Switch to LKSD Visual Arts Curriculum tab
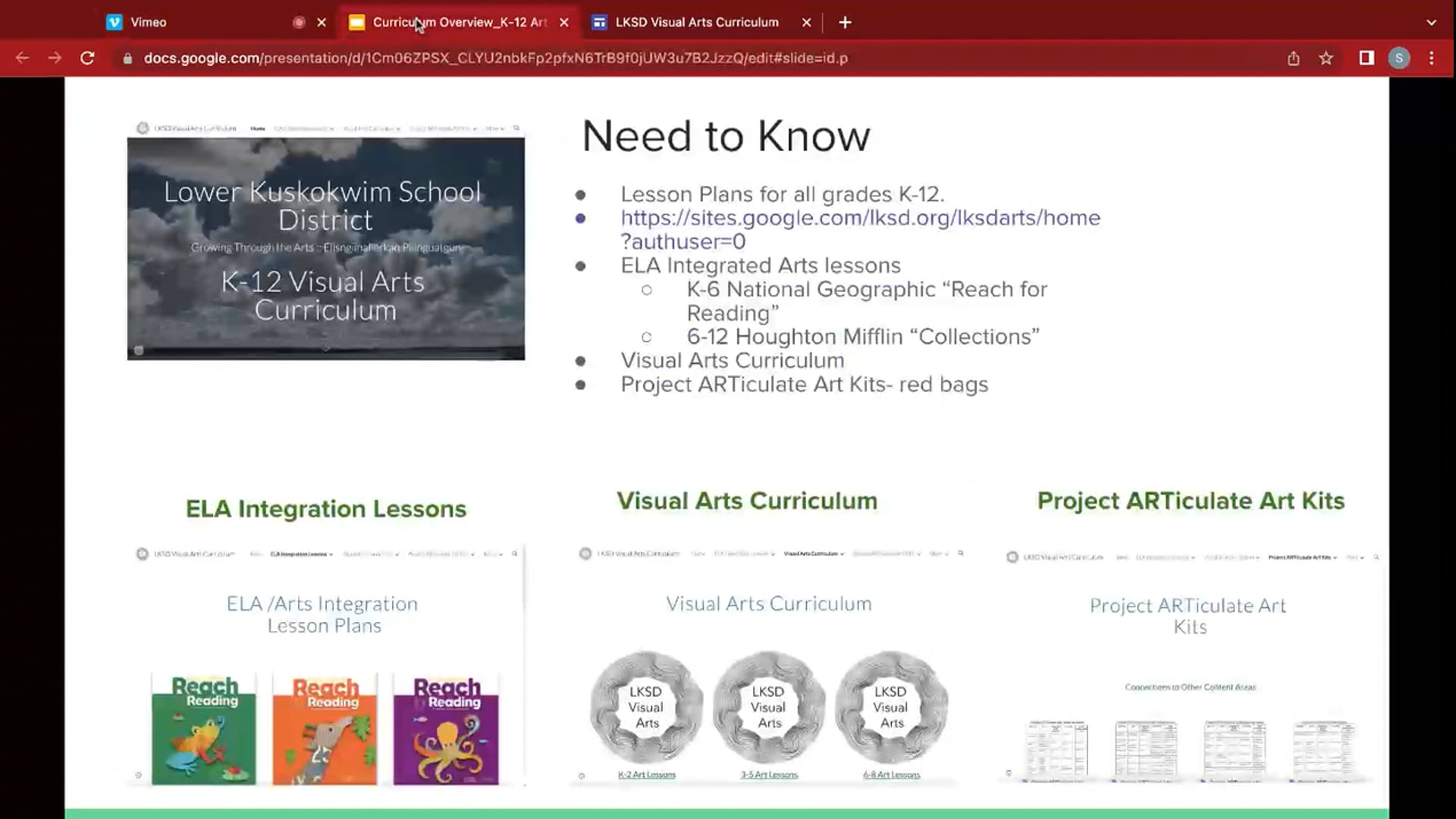This screenshot has width=1456, height=819. (698, 22)
